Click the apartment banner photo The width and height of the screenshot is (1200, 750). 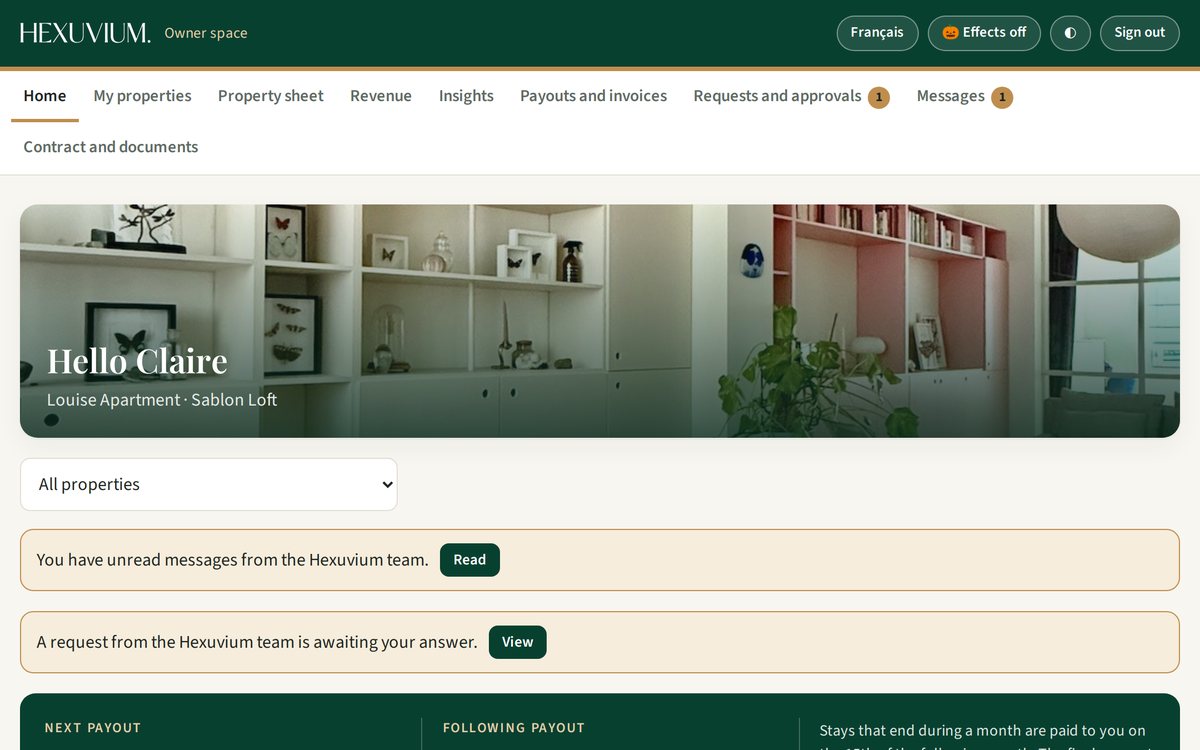click(600, 321)
